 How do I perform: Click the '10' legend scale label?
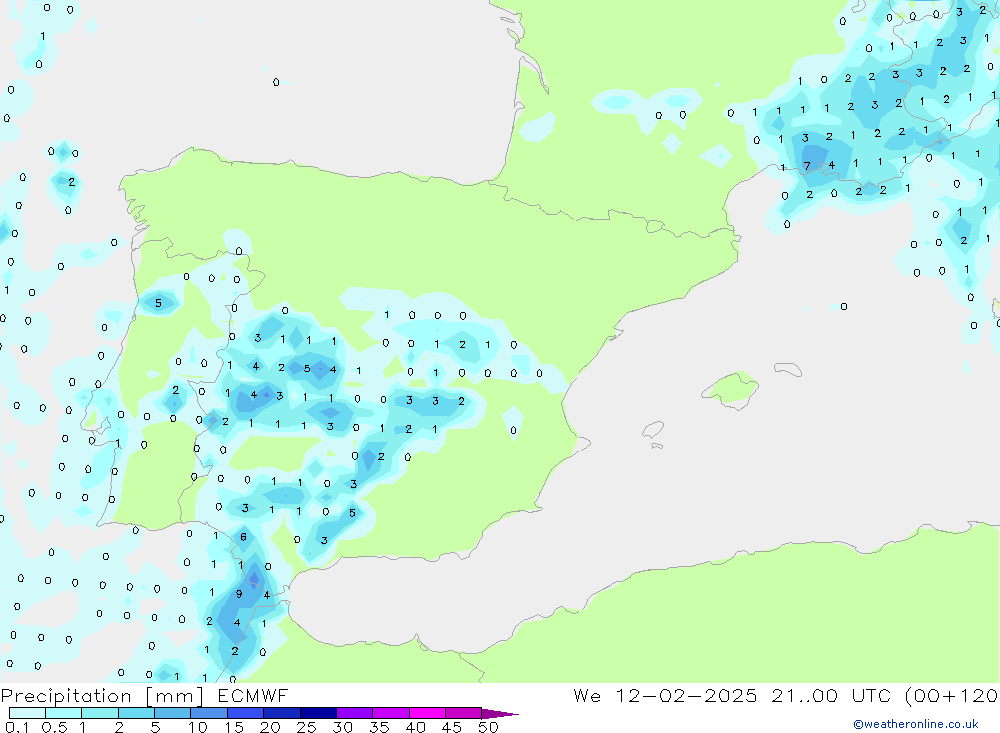click(198, 727)
